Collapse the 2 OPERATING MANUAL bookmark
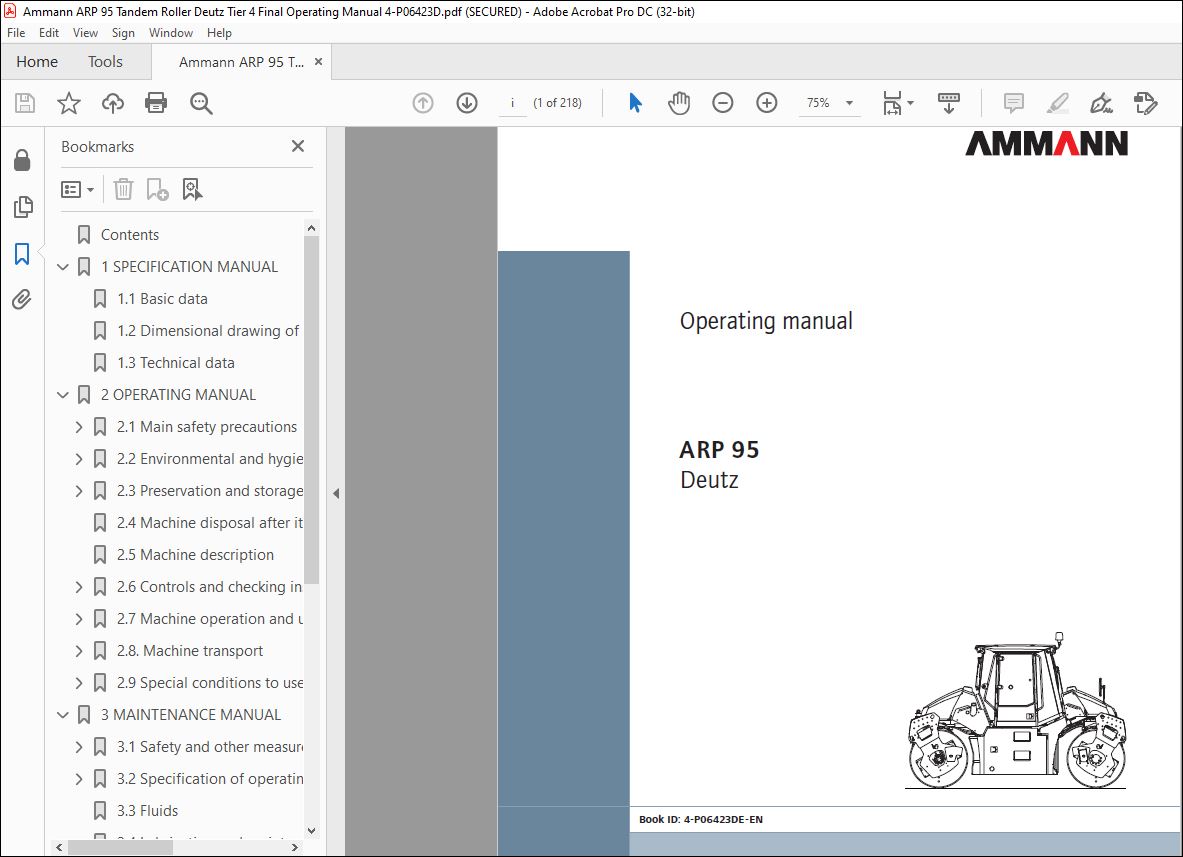The width and height of the screenshot is (1183, 857). (63, 395)
